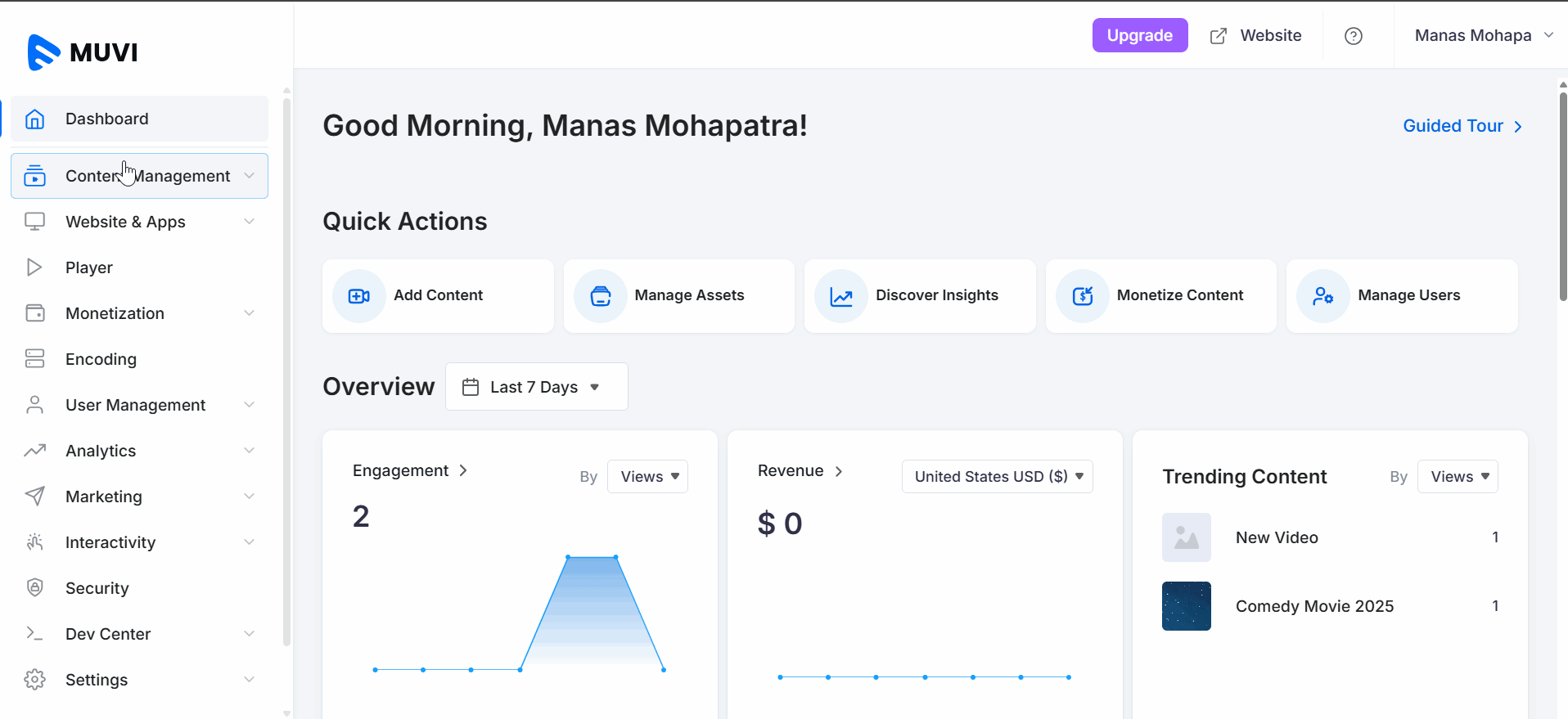Click the purple Upgrade button
The width and height of the screenshot is (1568, 719).
[1139, 36]
